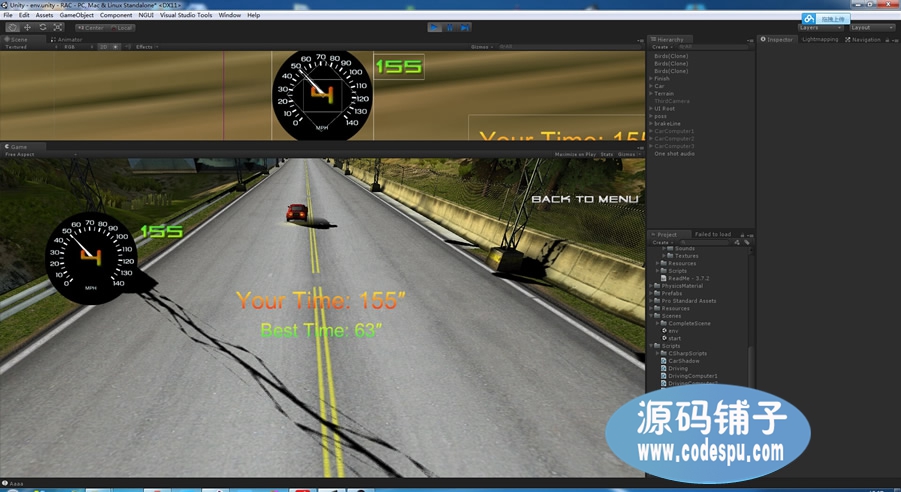
Task: Open the Help menu
Action: [x=253, y=15]
